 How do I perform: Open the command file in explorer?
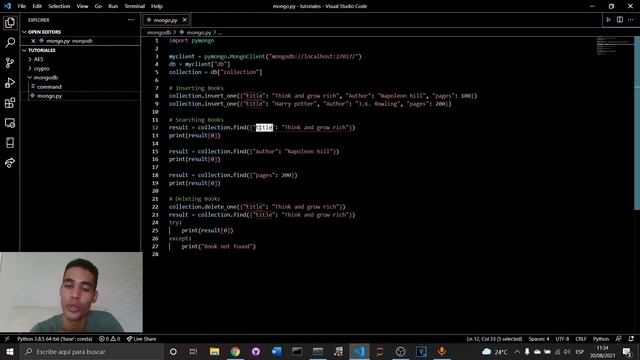[x=49, y=87]
